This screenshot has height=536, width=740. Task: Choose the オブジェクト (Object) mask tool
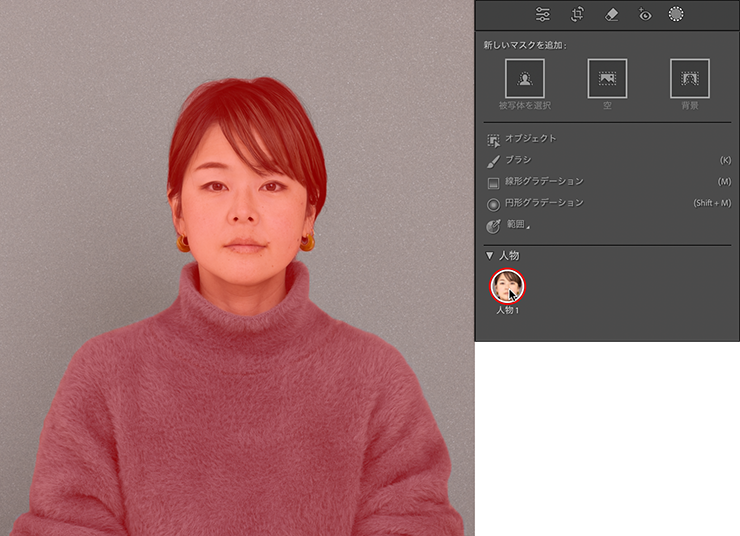click(530, 138)
